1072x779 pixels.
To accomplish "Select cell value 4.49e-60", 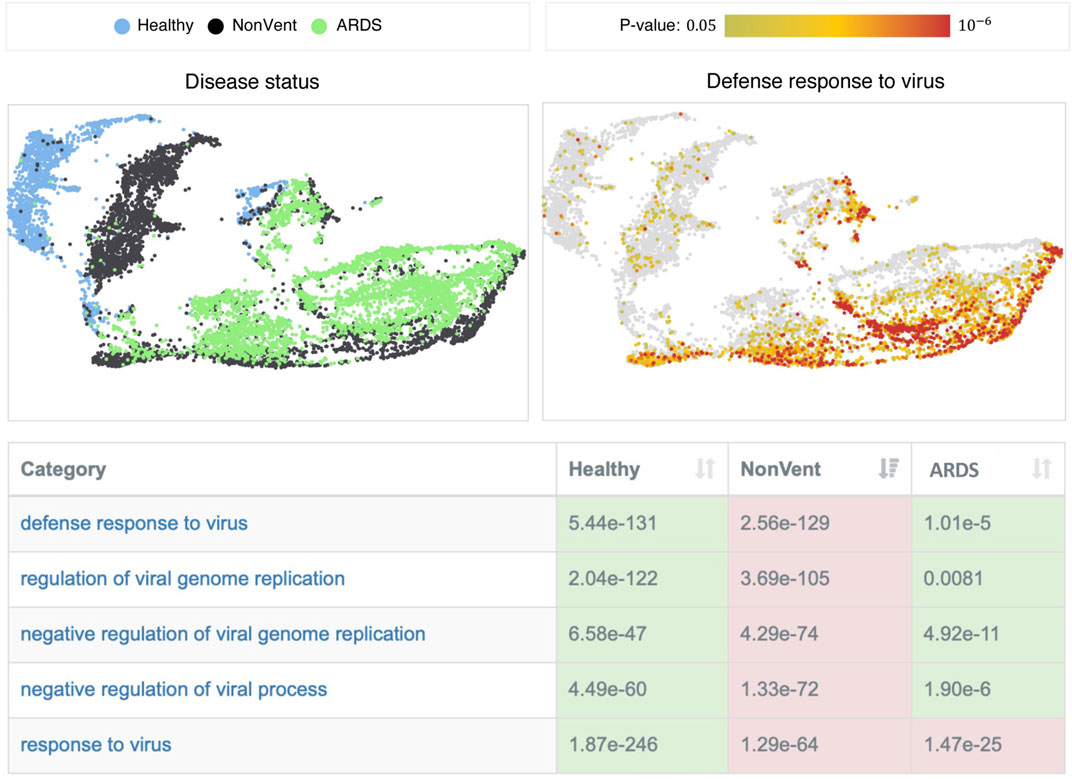I will (x=608, y=689).
